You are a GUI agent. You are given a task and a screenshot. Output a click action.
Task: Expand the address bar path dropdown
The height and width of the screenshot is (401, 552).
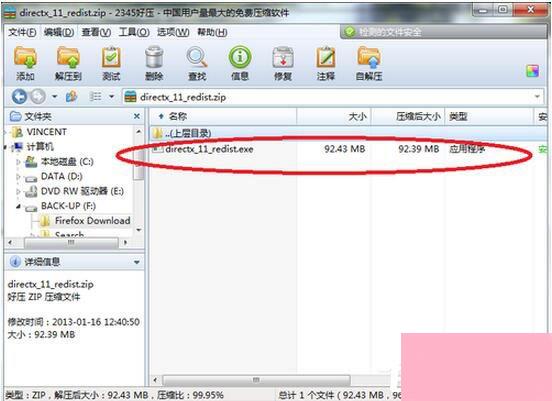pos(537,96)
